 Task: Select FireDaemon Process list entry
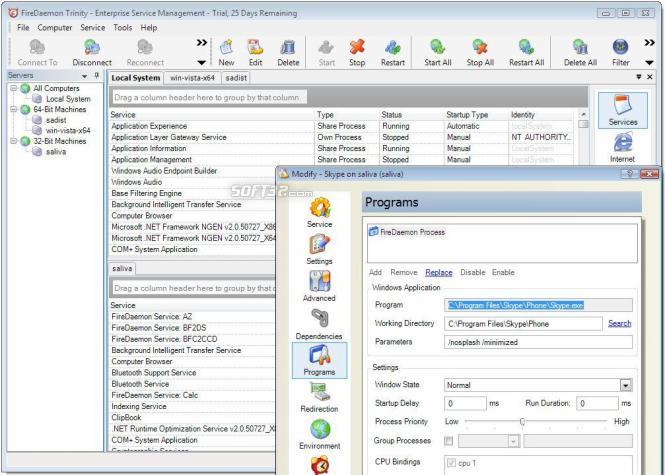pyautogui.click(x=407, y=232)
